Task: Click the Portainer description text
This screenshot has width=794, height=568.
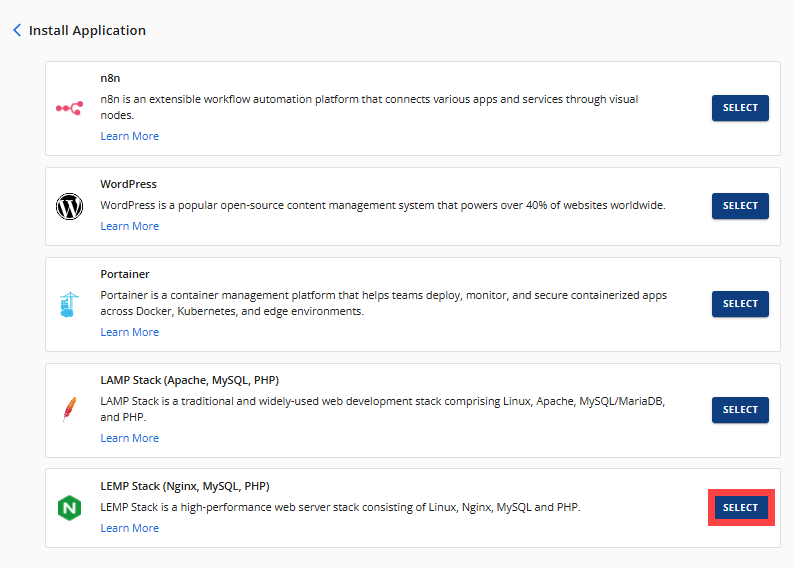Action: coord(383,303)
